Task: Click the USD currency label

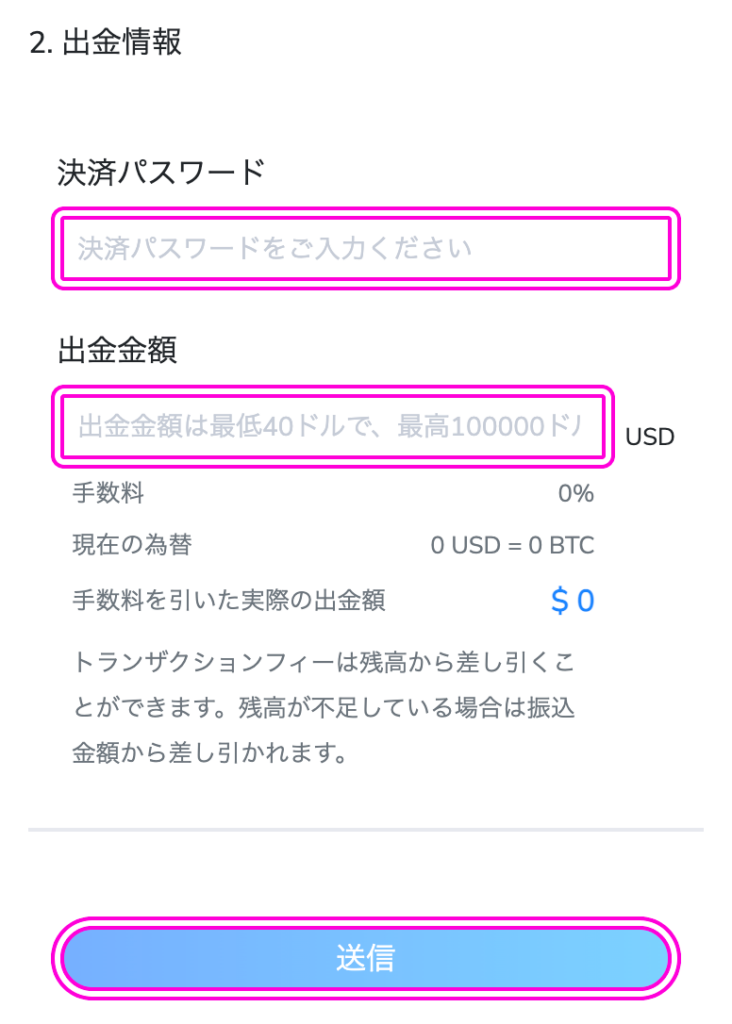Action: tap(650, 437)
